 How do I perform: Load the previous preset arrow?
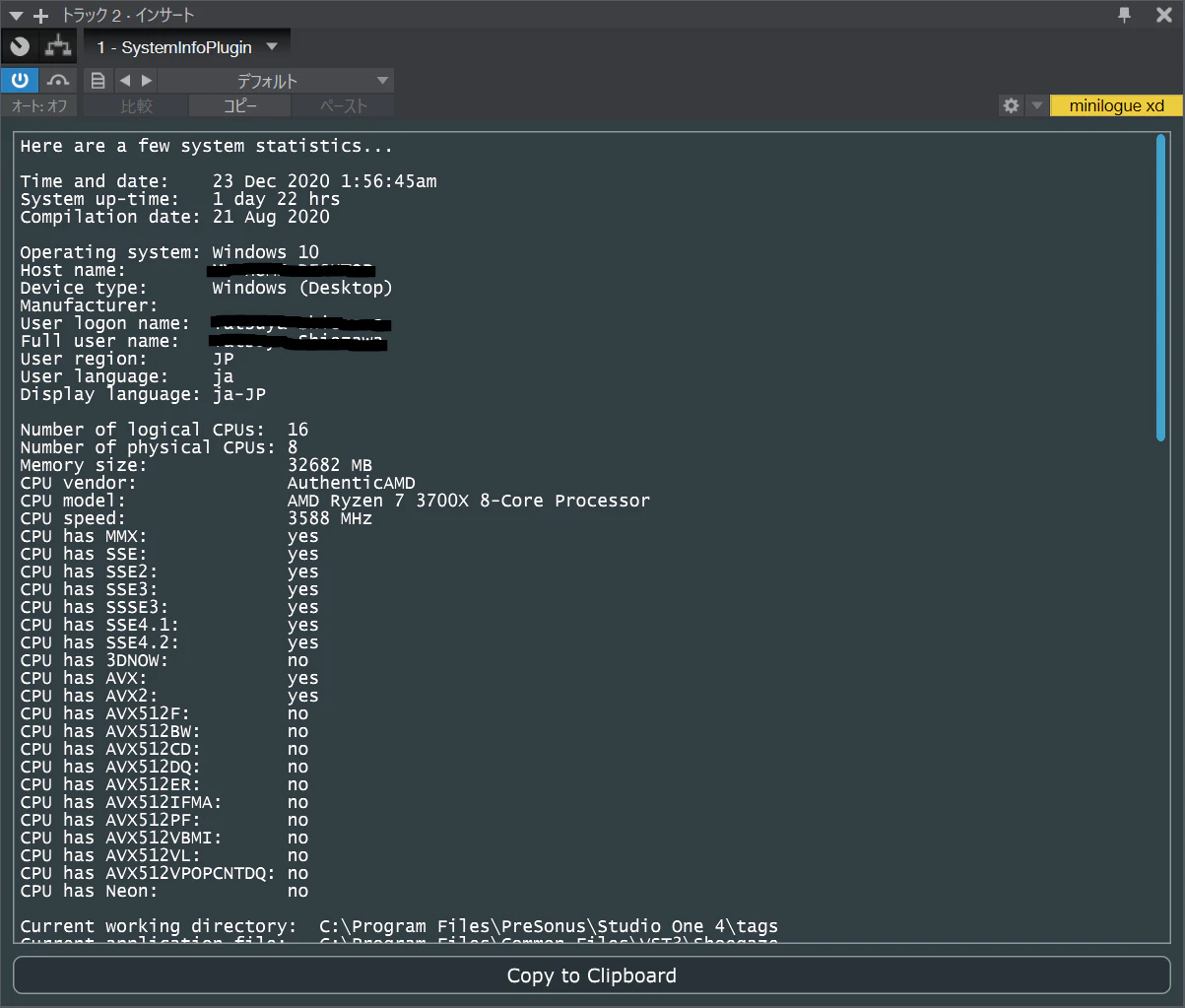pyautogui.click(x=125, y=80)
